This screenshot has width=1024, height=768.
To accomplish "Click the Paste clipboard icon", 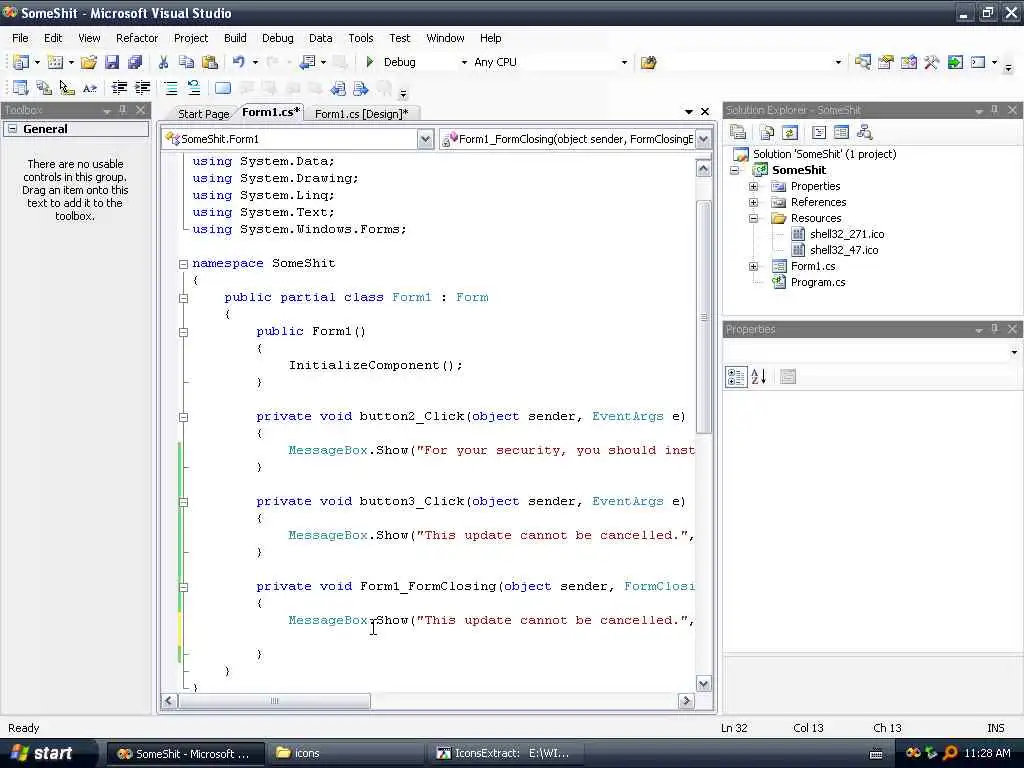I will 210,62.
